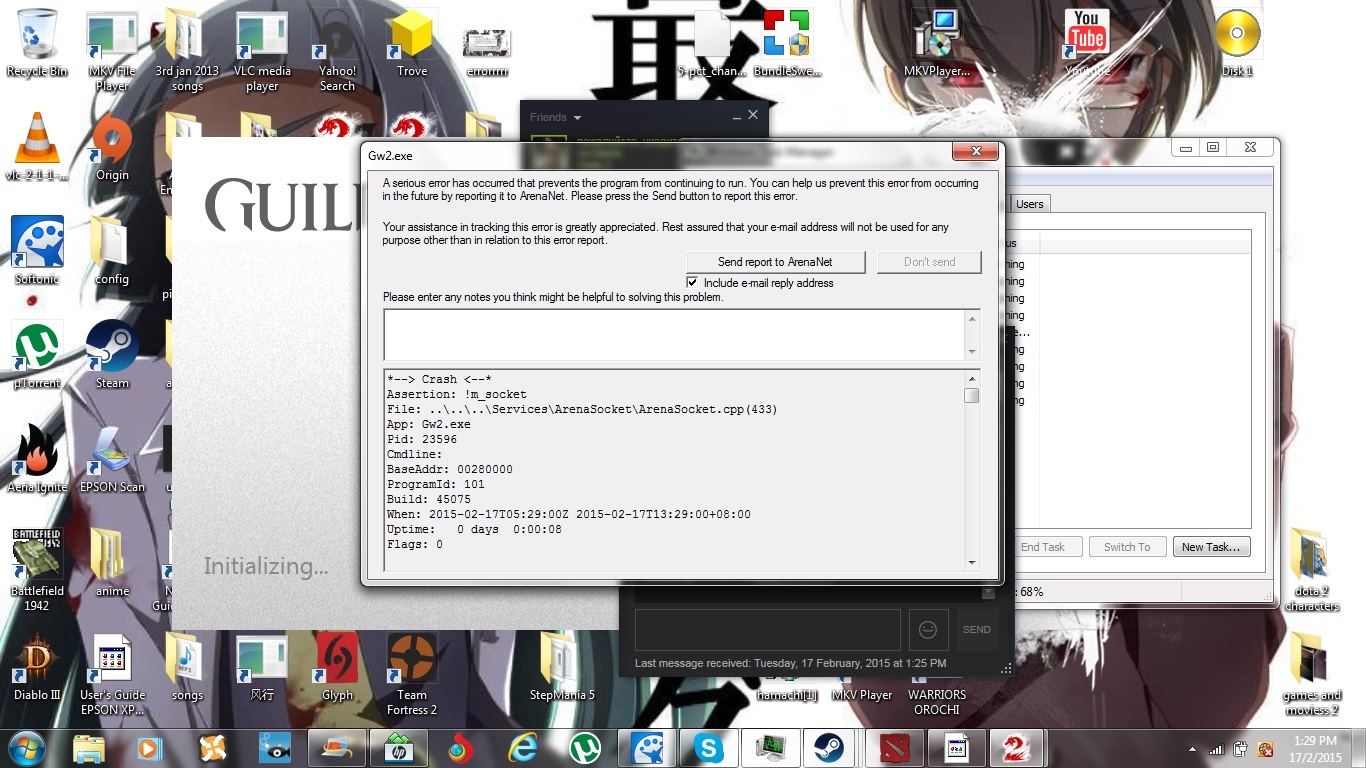Click the crash log scrollbar down arrow
This screenshot has height=768, width=1366.
[x=972, y=563]
